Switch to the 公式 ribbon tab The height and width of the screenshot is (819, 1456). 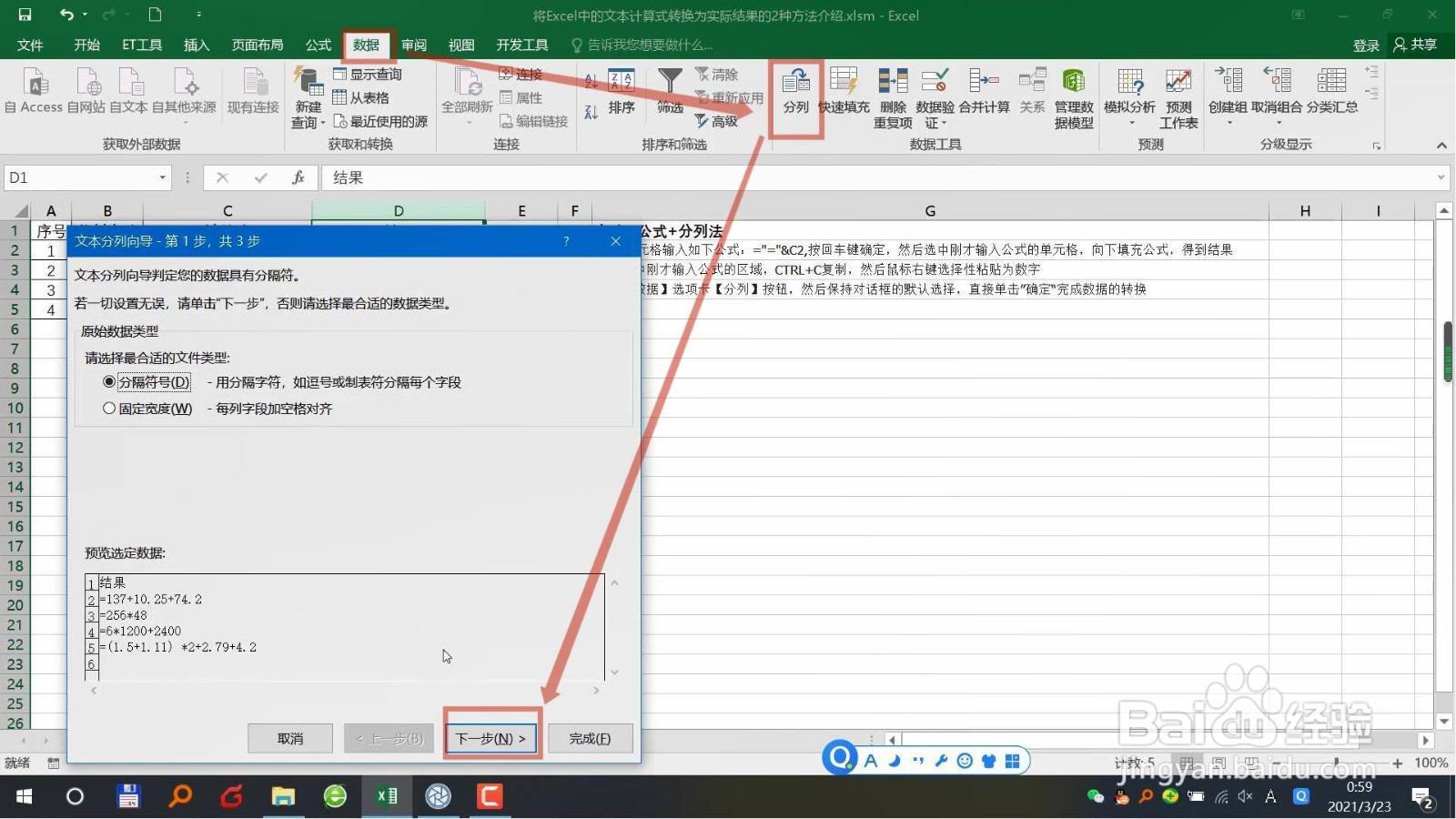317,44
